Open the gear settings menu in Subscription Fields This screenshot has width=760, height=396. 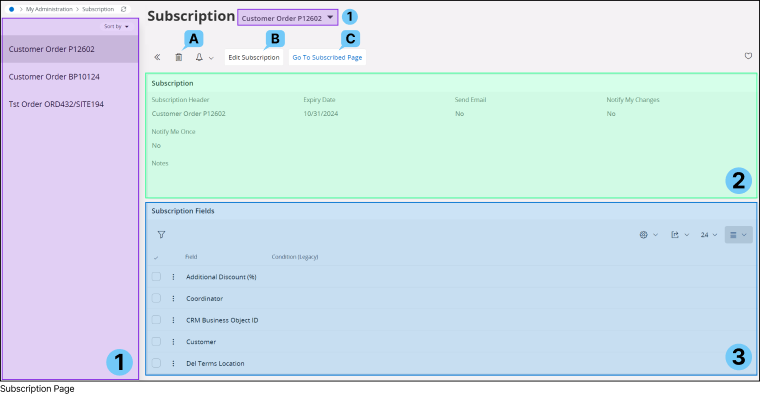click(644, 235)
